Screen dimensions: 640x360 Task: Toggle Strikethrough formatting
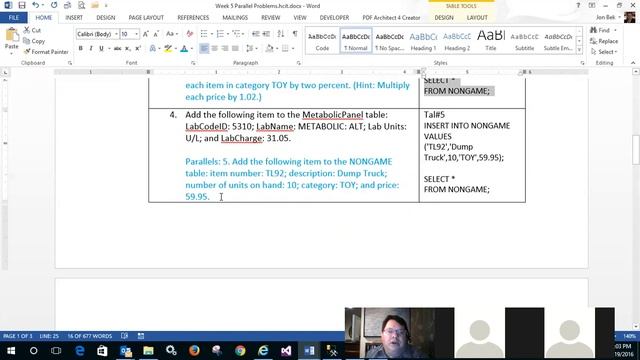point(118,49)
